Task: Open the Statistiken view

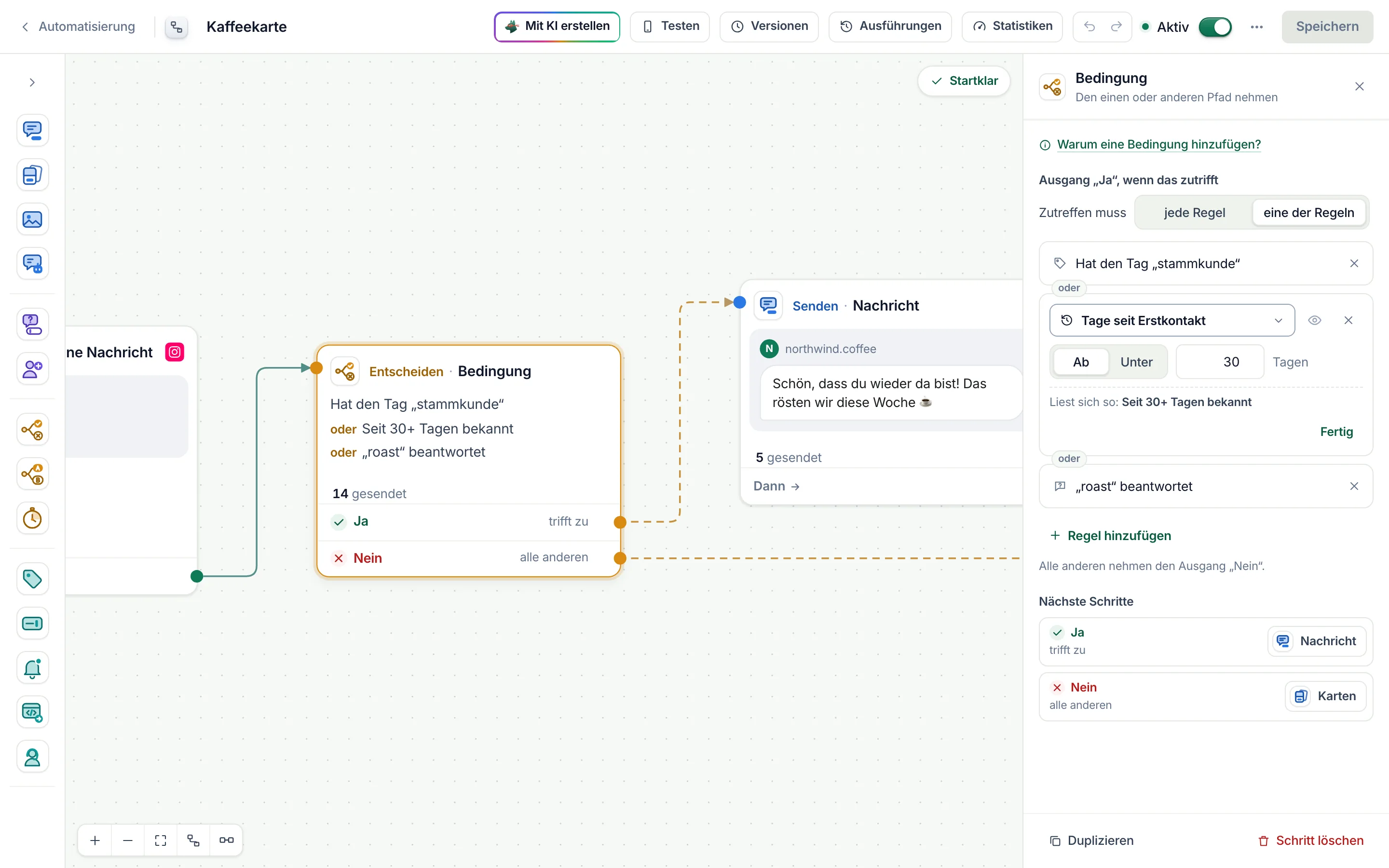Action: coord(1012,27)
